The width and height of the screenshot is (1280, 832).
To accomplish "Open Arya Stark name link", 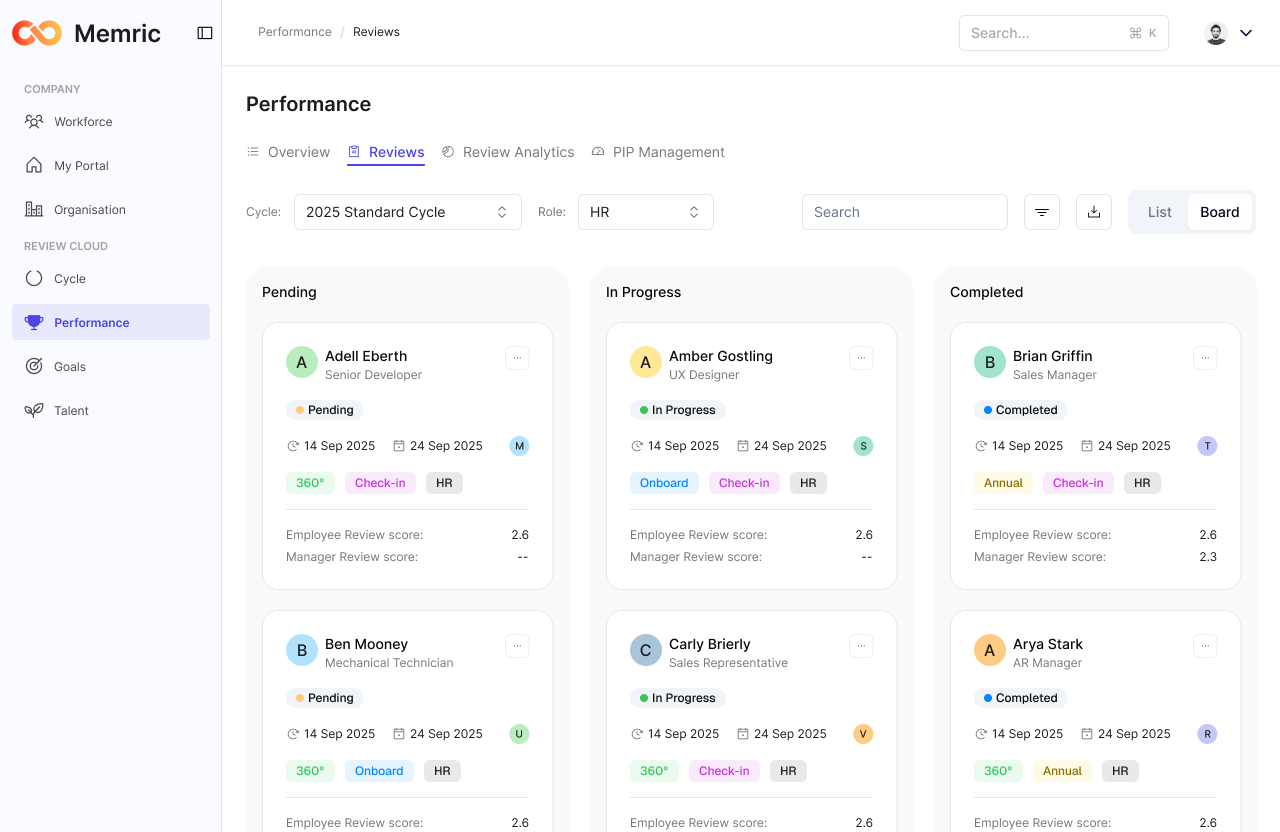I will pyautogui.click(x=1048, y=644).
